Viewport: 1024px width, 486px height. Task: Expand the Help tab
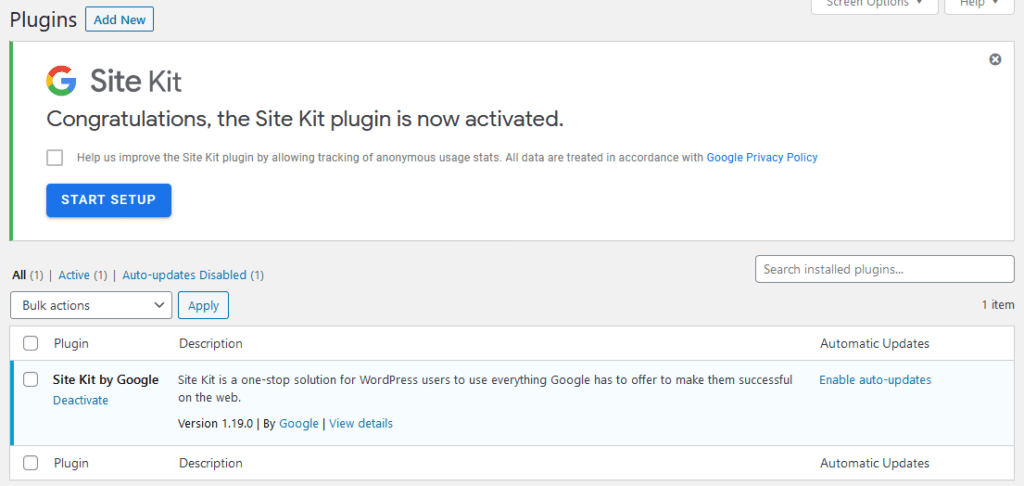[979, 4]
